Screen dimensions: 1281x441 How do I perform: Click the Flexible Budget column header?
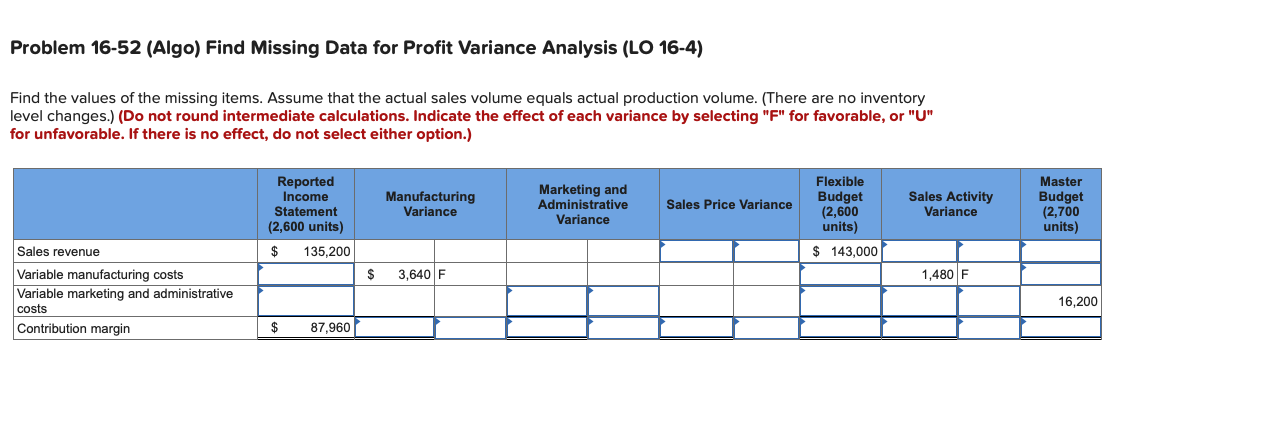click(x=840, y=204)
